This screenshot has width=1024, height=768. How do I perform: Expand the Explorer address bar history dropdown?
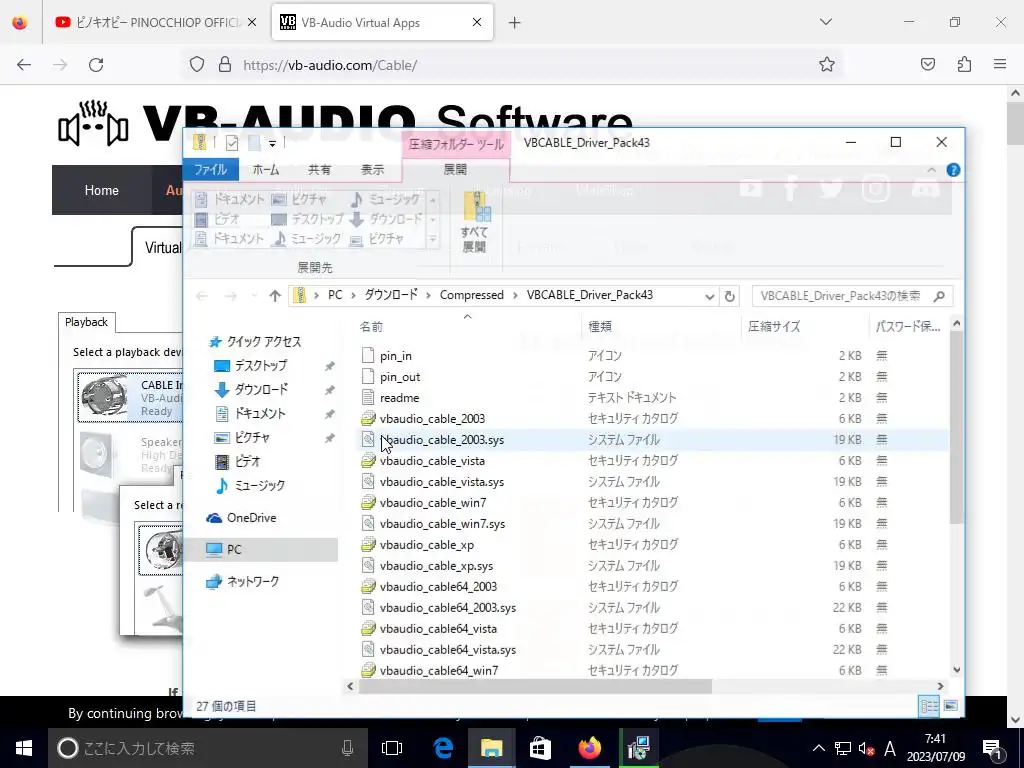point(709,296)
